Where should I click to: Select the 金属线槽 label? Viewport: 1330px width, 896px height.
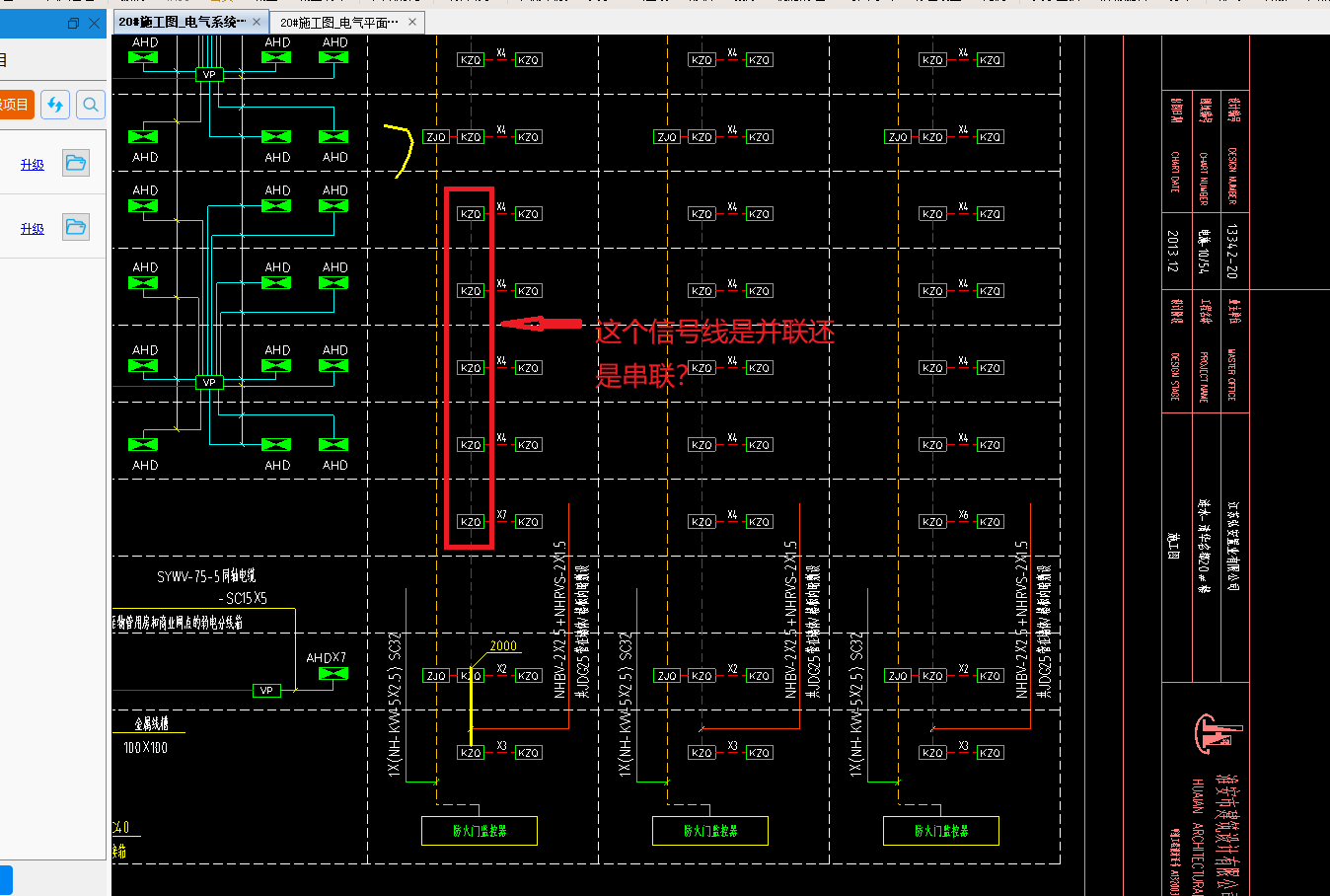(152, 724)
